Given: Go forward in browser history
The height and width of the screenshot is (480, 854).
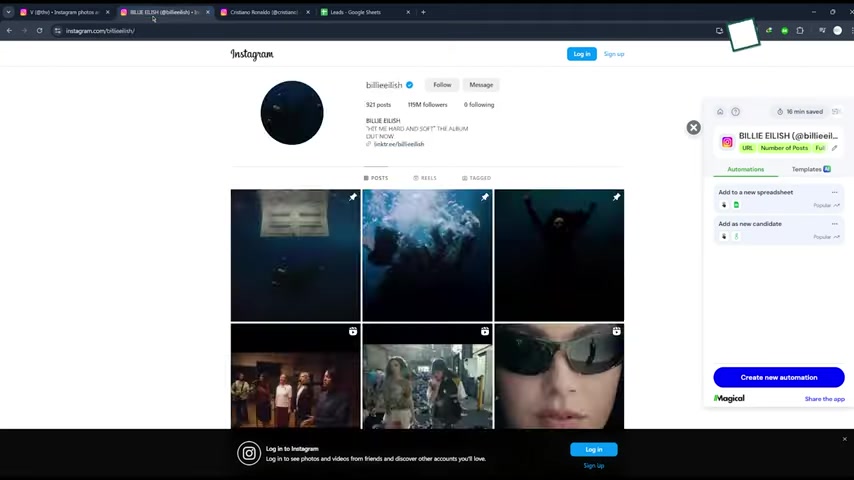Looking at the screenshot, I should pyautogui.click(x=24, y=31).
